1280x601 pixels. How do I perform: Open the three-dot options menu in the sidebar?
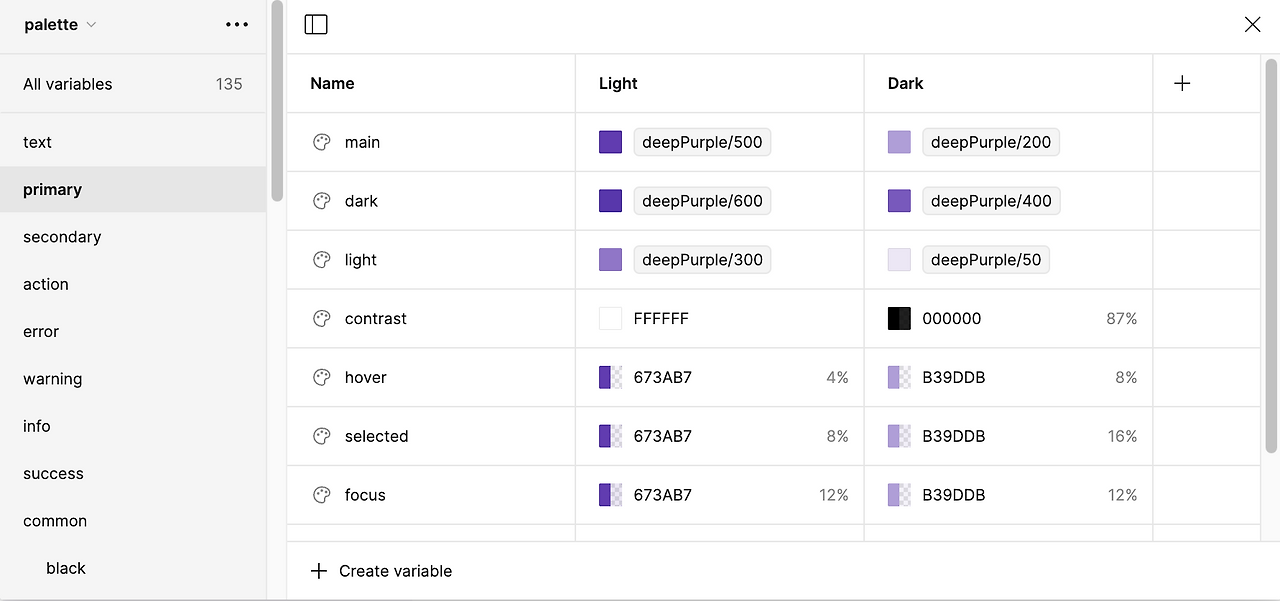237,23
